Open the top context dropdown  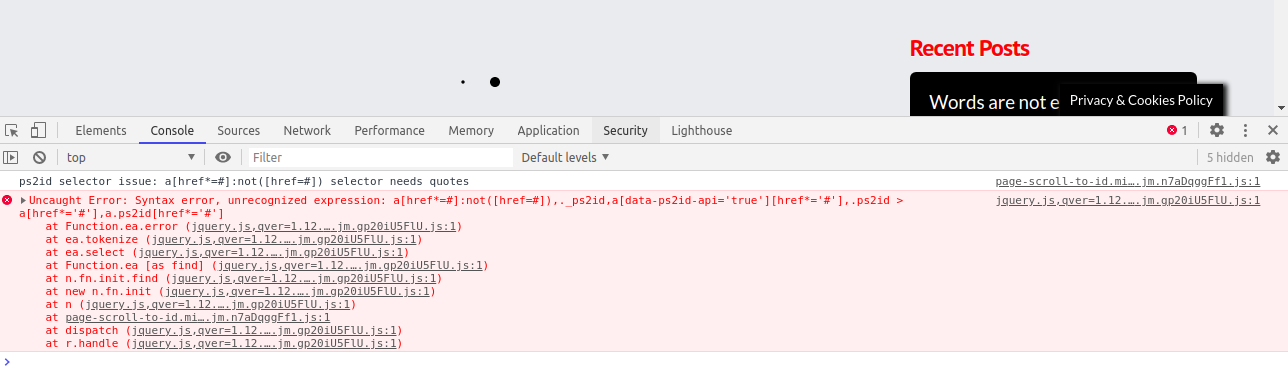pos(131,157)
